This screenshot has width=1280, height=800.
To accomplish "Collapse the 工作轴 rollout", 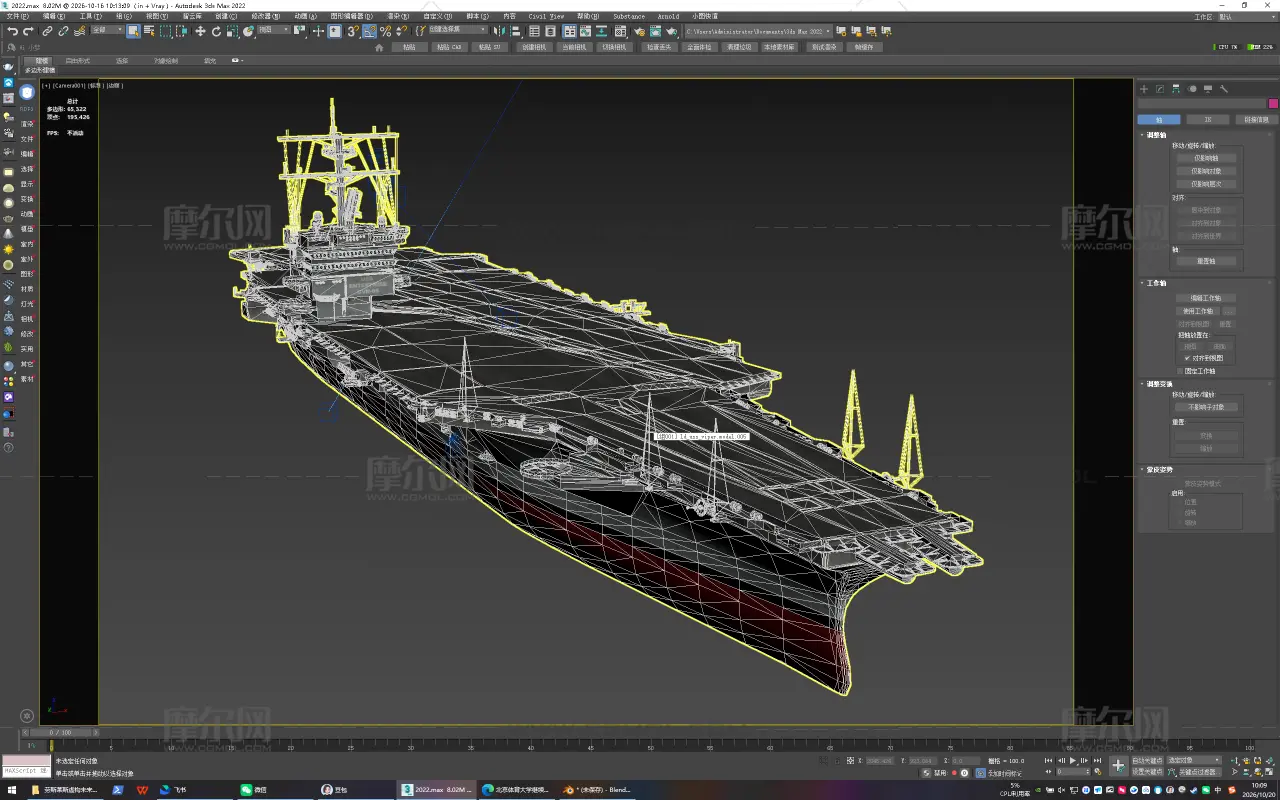I will pos(1154,283).
